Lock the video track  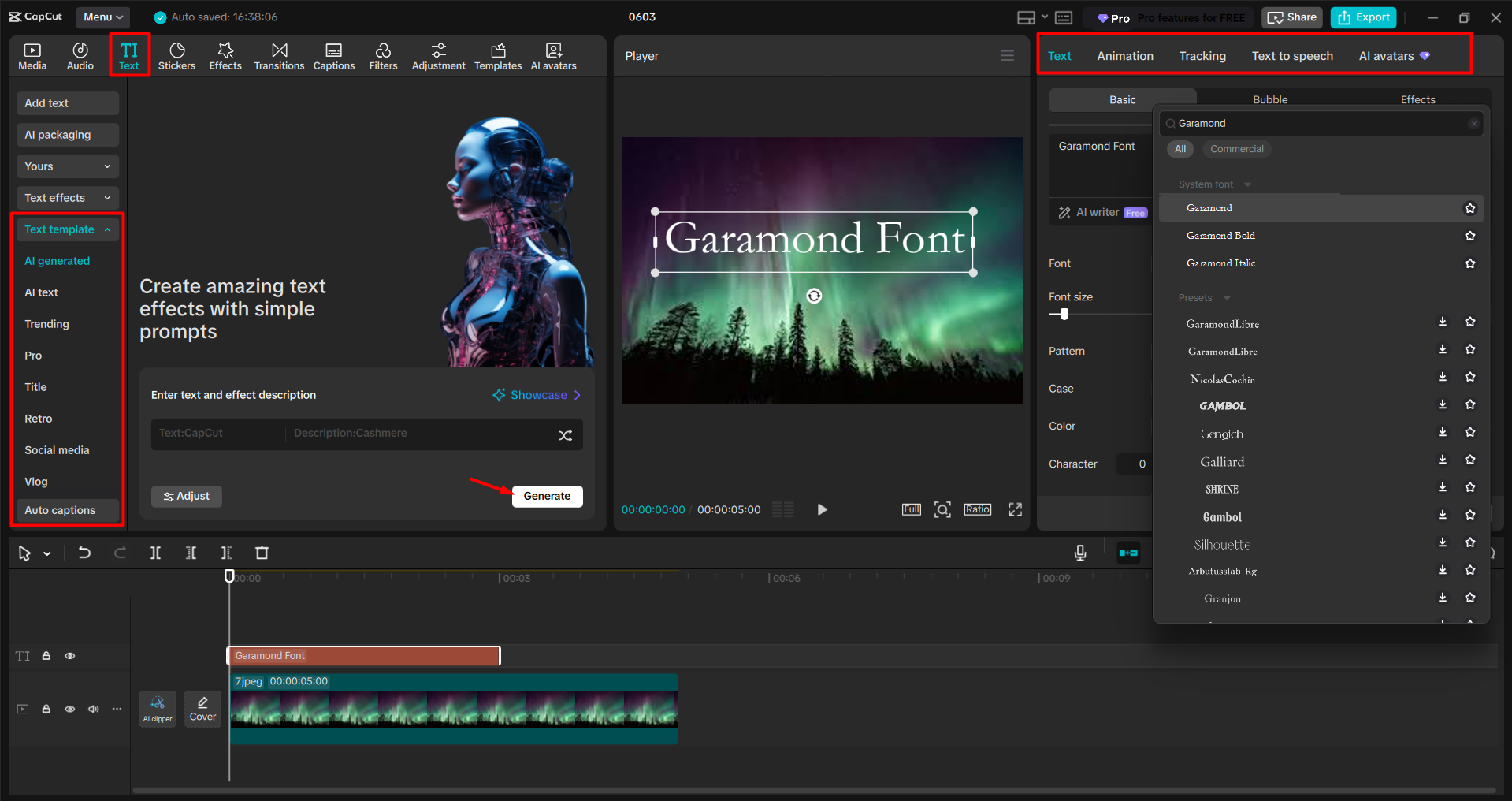[x=46, y=709]
